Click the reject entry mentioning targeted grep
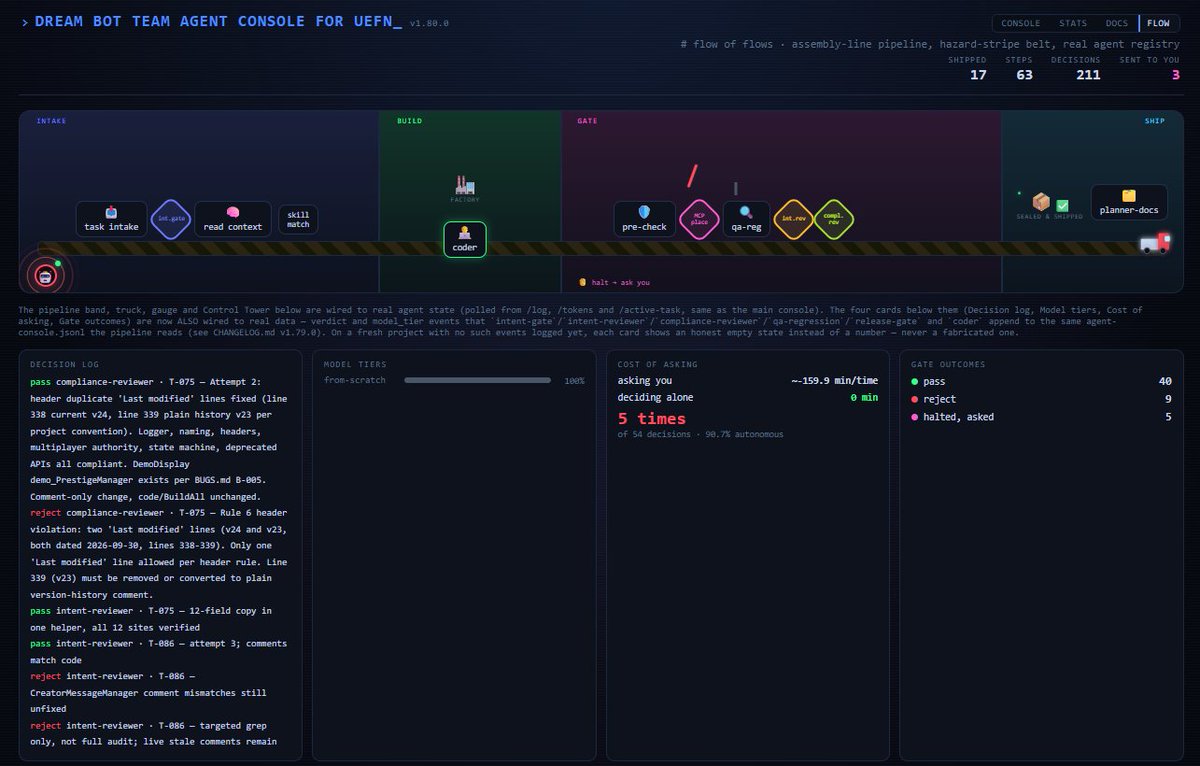Viewport: 1200px width, 766px height. (x=158, y=733)
